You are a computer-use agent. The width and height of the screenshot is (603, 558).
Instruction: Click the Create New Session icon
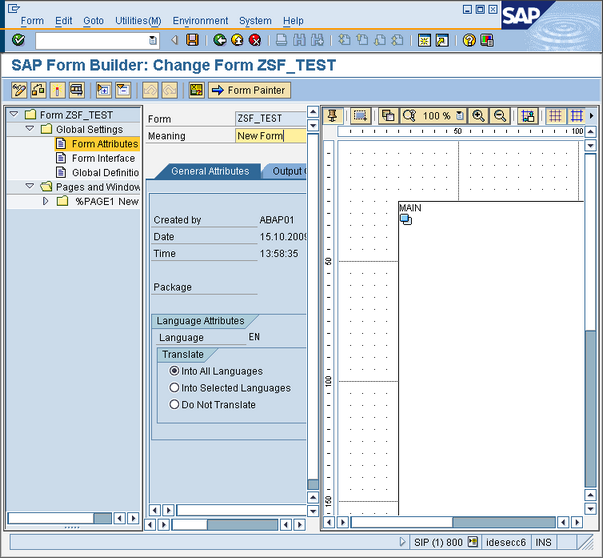(x=424, y=40)
